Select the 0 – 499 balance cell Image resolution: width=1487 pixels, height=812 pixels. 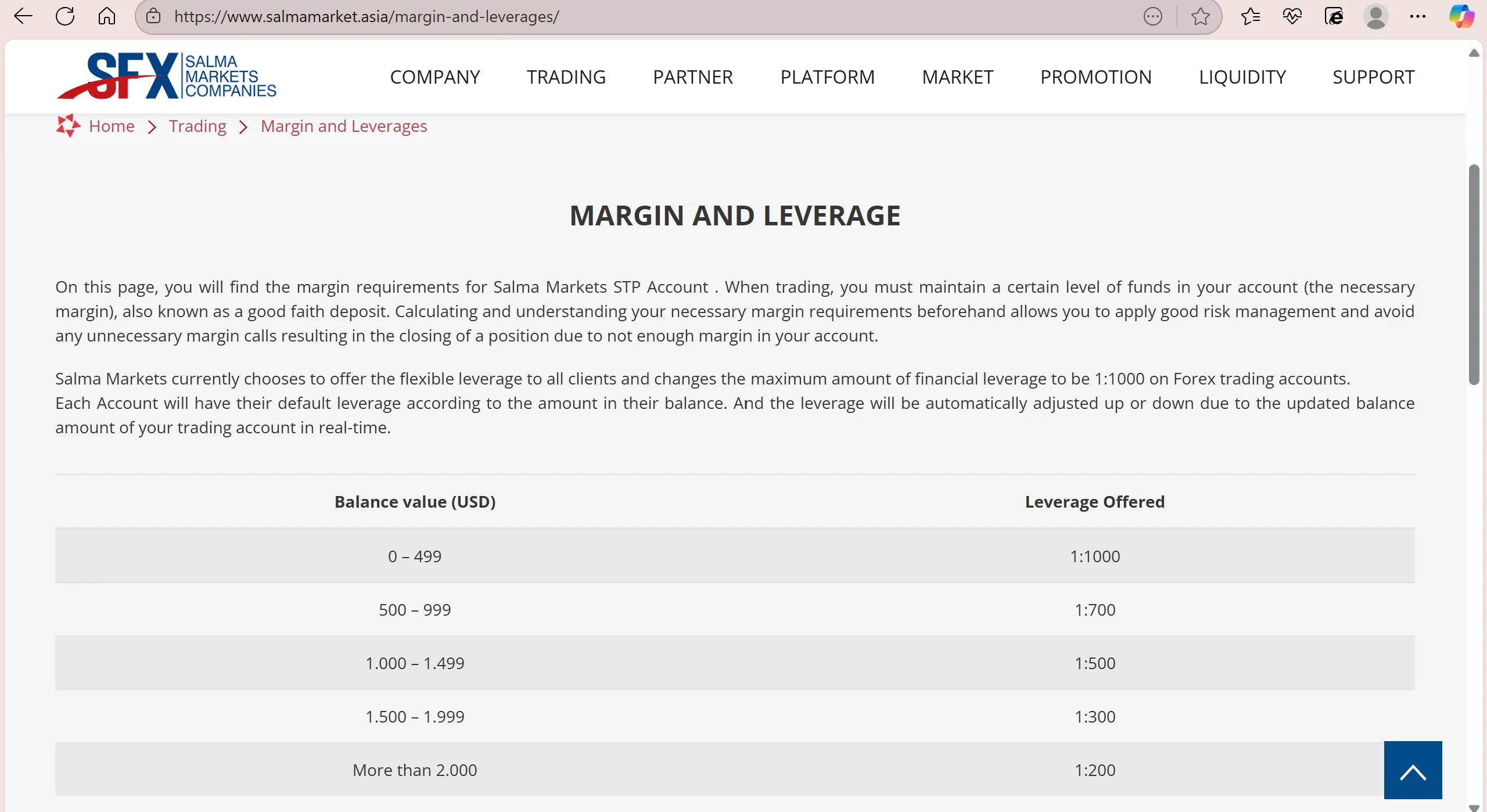pos(415,556)
